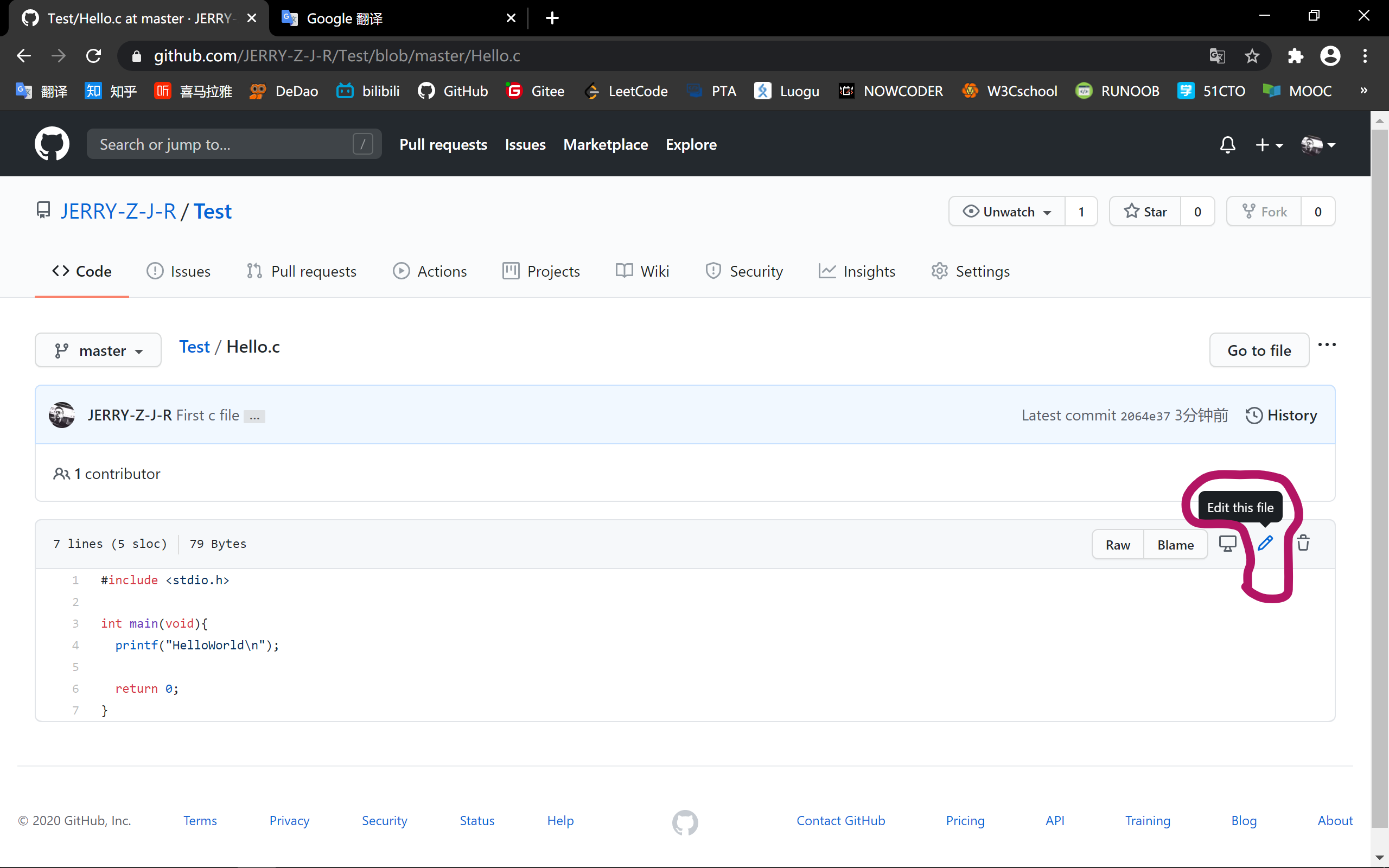This screenshot has width=1389, height=868.
Task: Open file in GitHub Desktop icon
Action: click(x=1227, y=543)
